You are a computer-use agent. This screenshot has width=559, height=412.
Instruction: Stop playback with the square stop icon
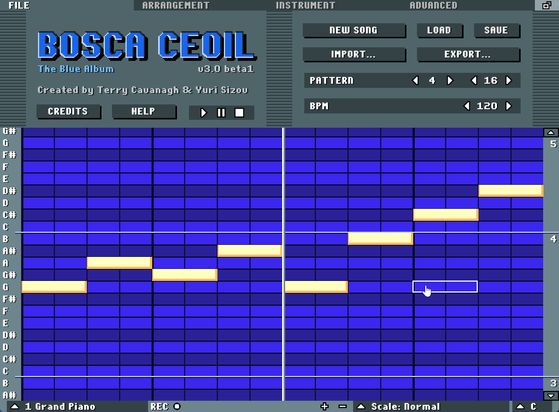pyautogui.click(x=239, y=113)
